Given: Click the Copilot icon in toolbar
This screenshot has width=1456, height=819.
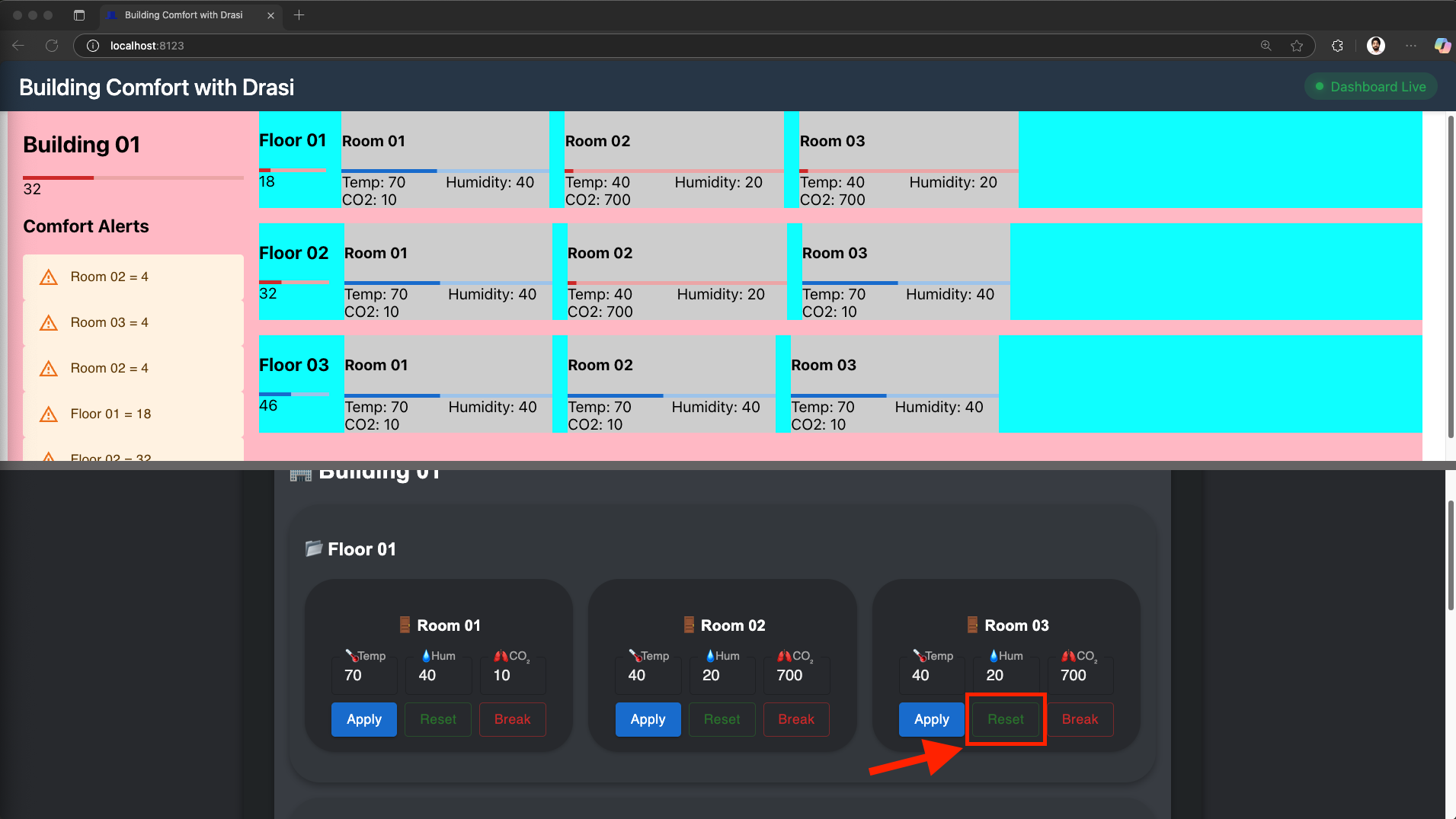Looking at the screenshot, I should click(x=1442, y=46).
